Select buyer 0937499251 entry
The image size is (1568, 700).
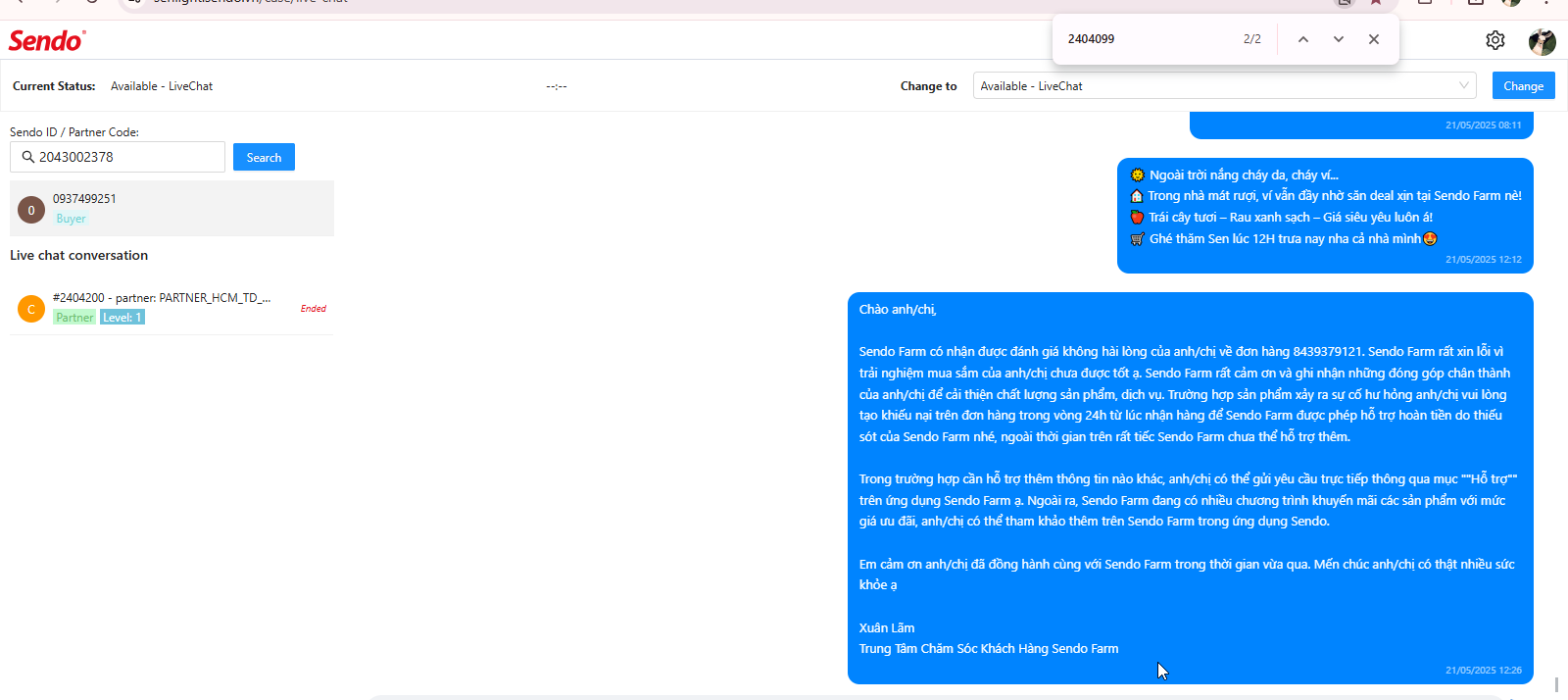[171, 209]
